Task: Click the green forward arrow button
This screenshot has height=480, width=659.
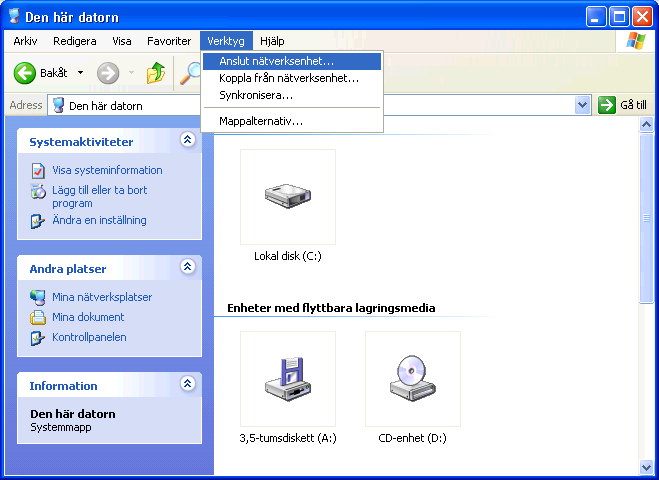Action: pyautogui.click(x=108, y=73)
